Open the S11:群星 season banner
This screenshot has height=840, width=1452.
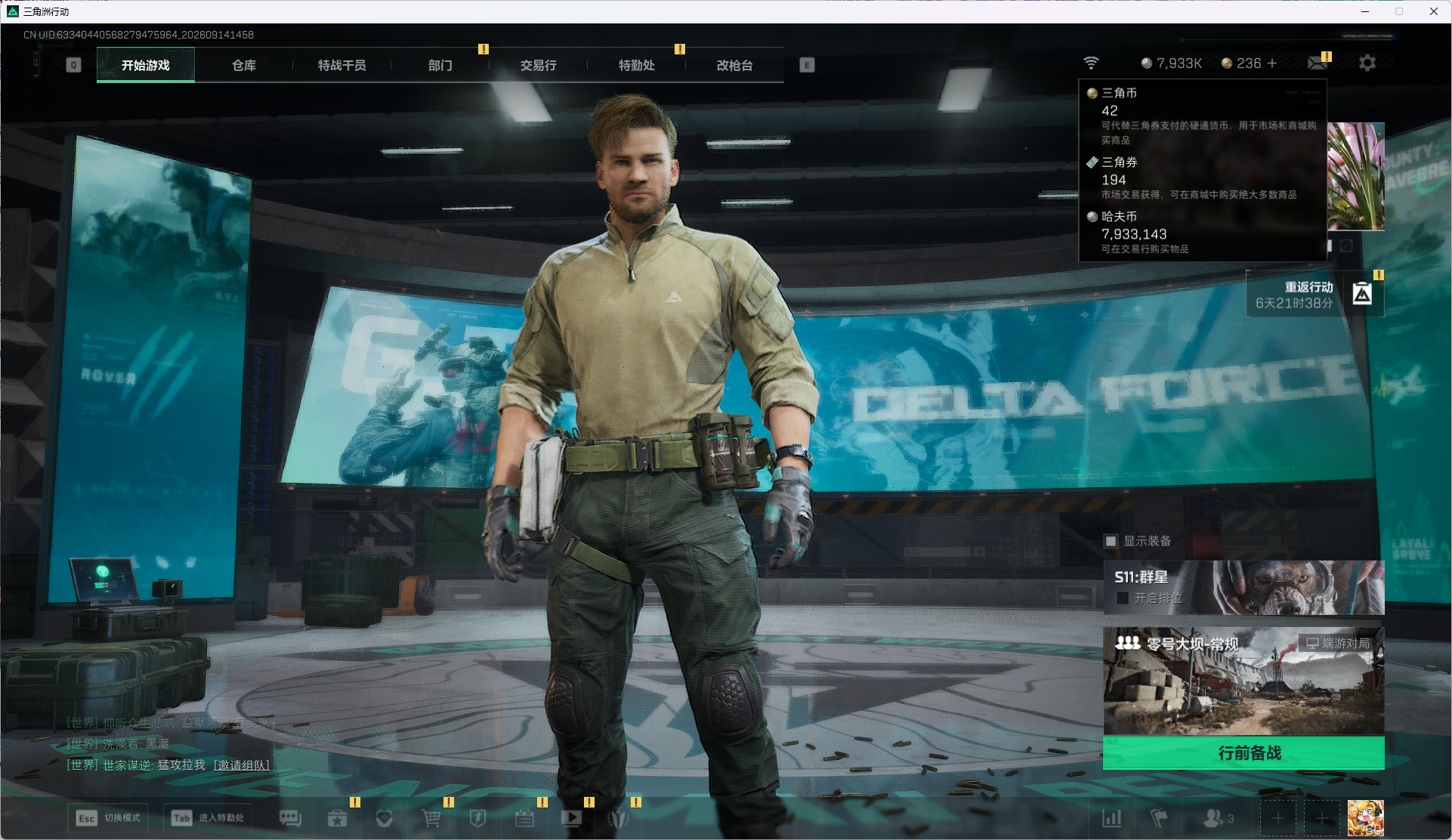click(1243, 587)
